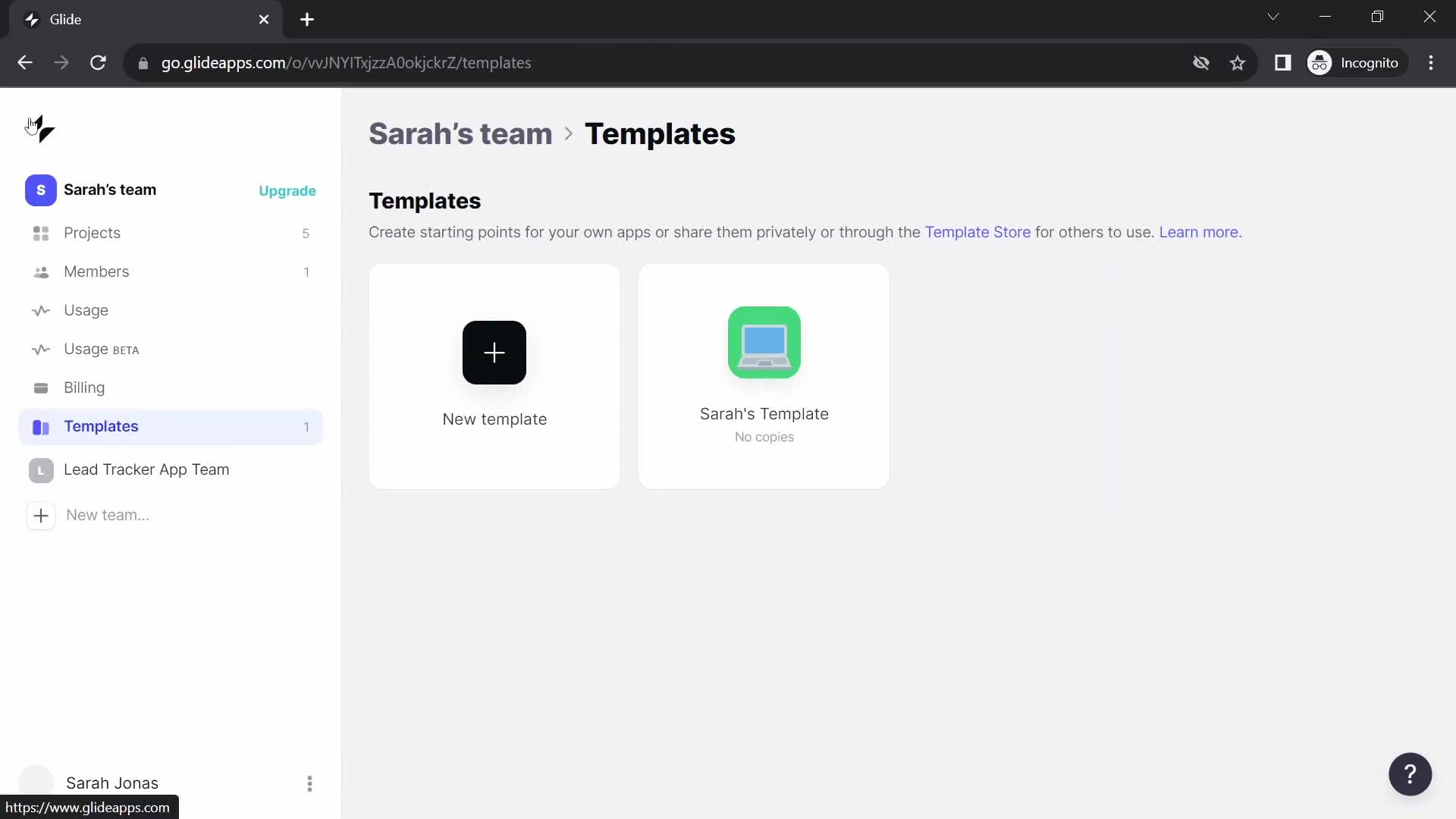Select the Members icon in sidebar
The width and height of the screenshot is (1456, 819).
[40, 272]
